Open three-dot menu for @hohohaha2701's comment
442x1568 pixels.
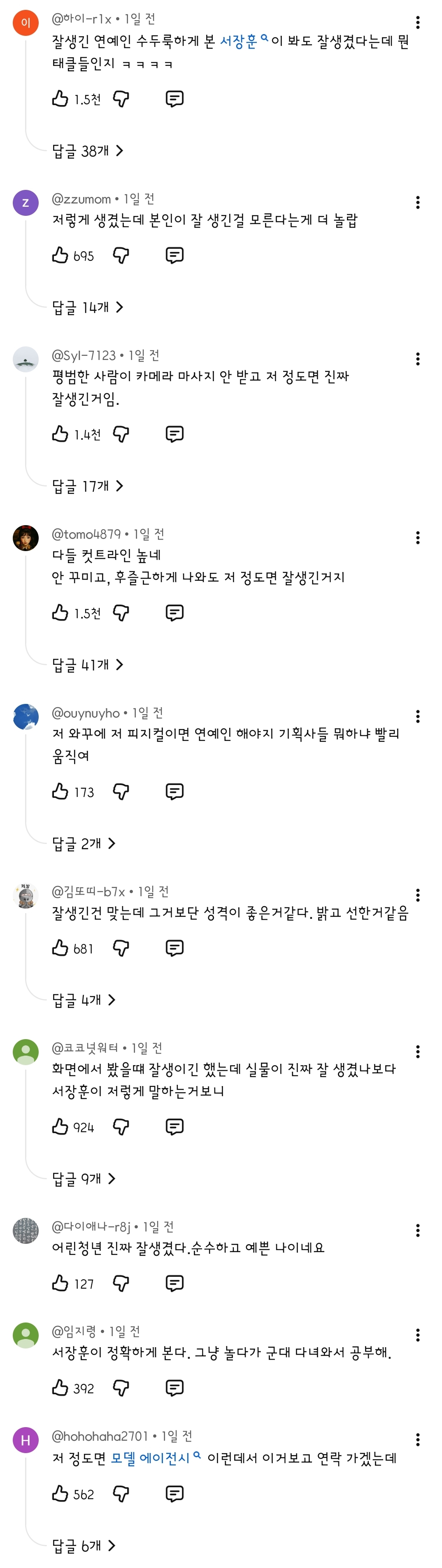pos(417,1439)
